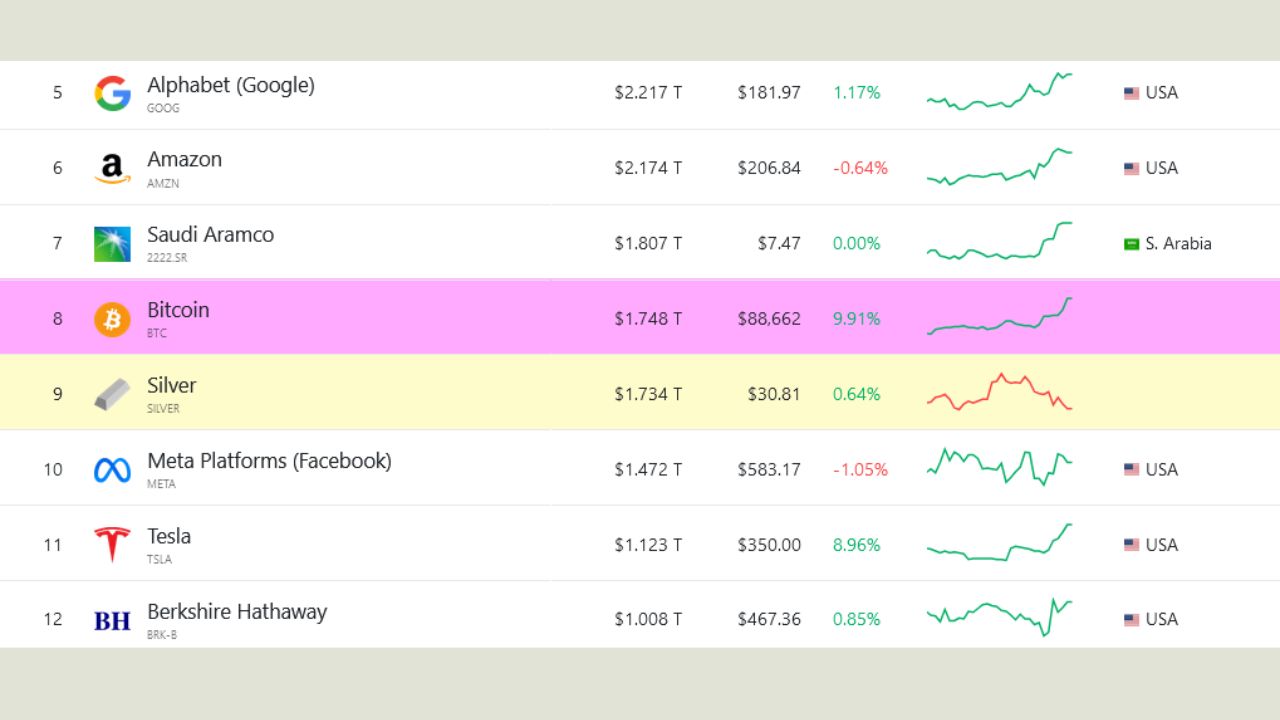Open the Tesla company link
The height and width of the screenshot is (720, 1280).
point(169,536)
